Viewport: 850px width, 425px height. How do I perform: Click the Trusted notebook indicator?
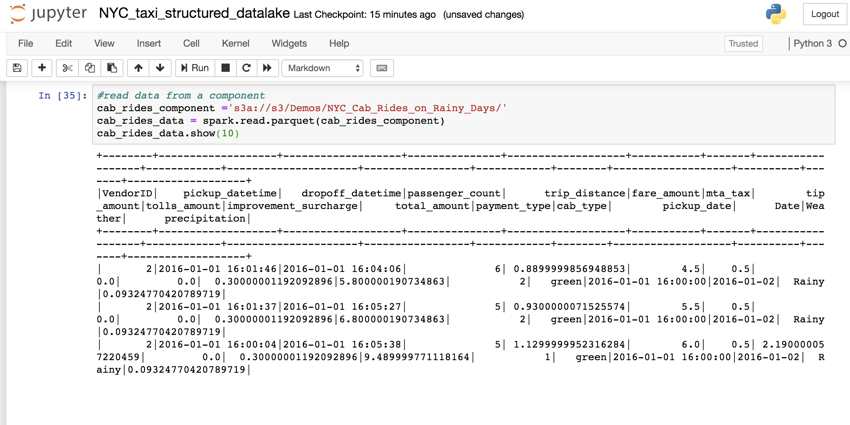(743, 44)
